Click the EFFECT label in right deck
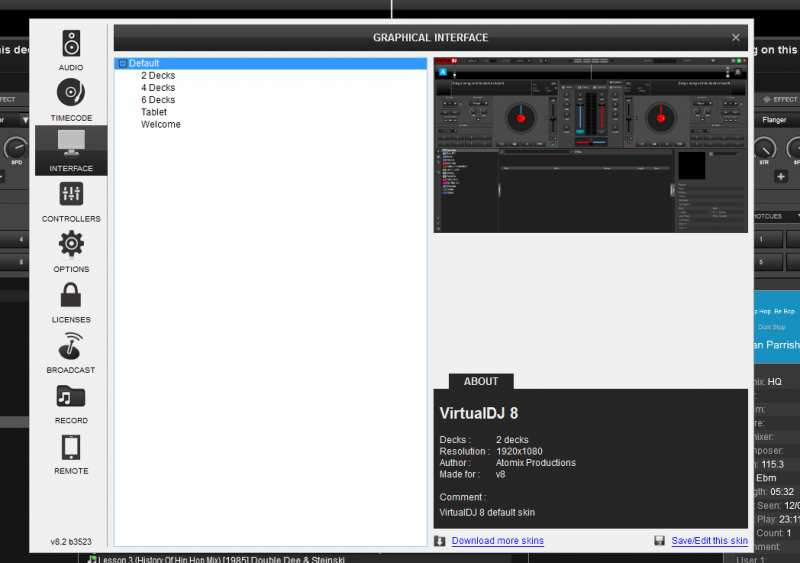 (785, 100)
